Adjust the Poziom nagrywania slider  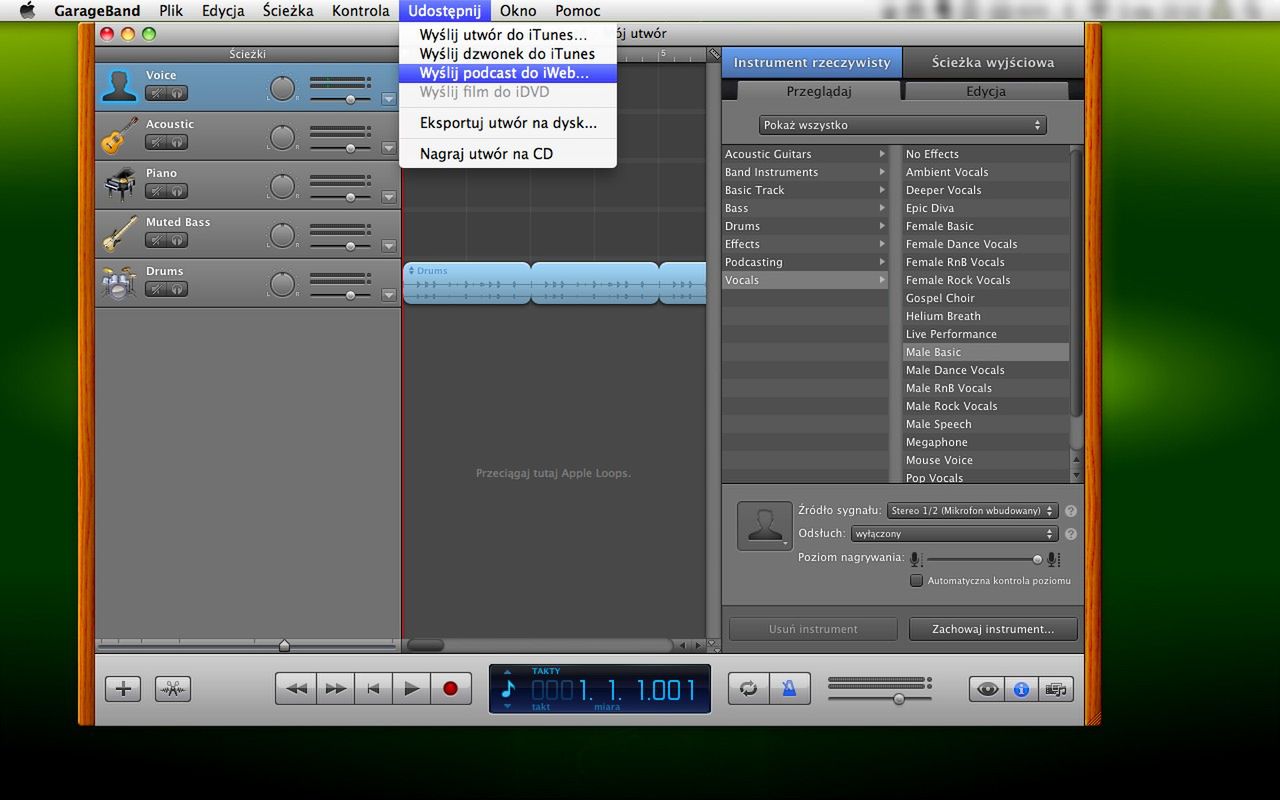[1037, 559]
